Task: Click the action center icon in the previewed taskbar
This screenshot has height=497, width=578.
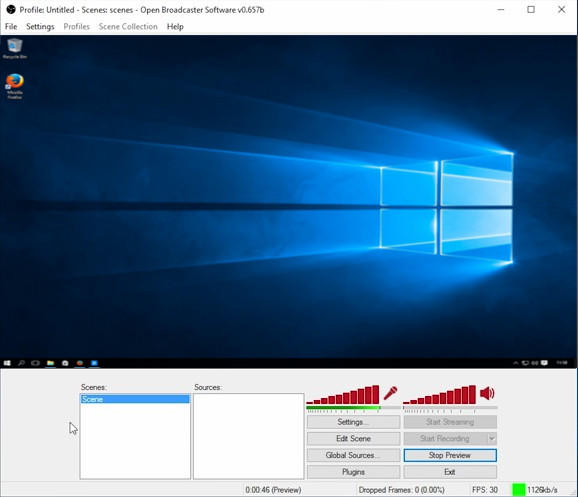Action: [544, 363]
